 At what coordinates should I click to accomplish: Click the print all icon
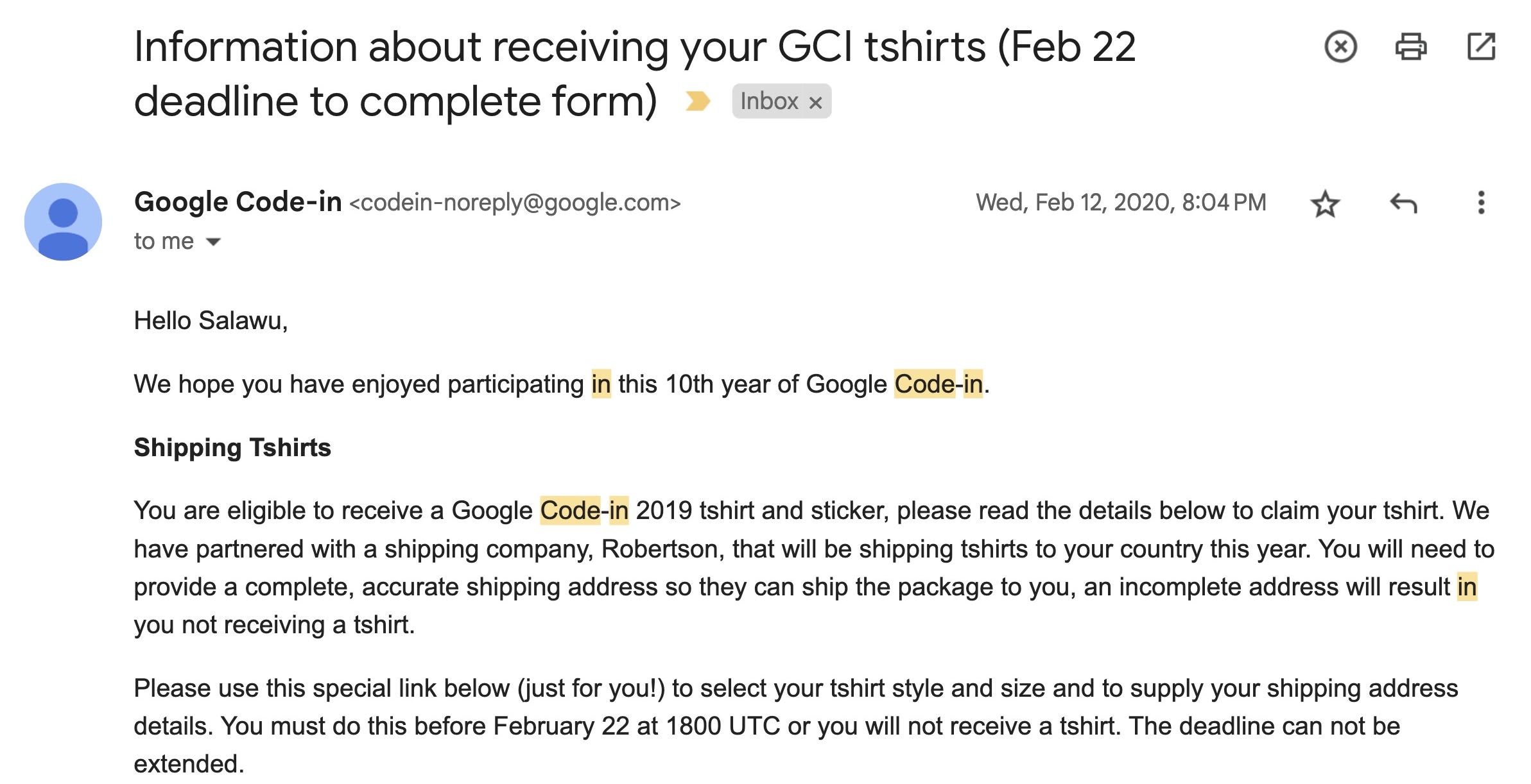(1410, 47)
